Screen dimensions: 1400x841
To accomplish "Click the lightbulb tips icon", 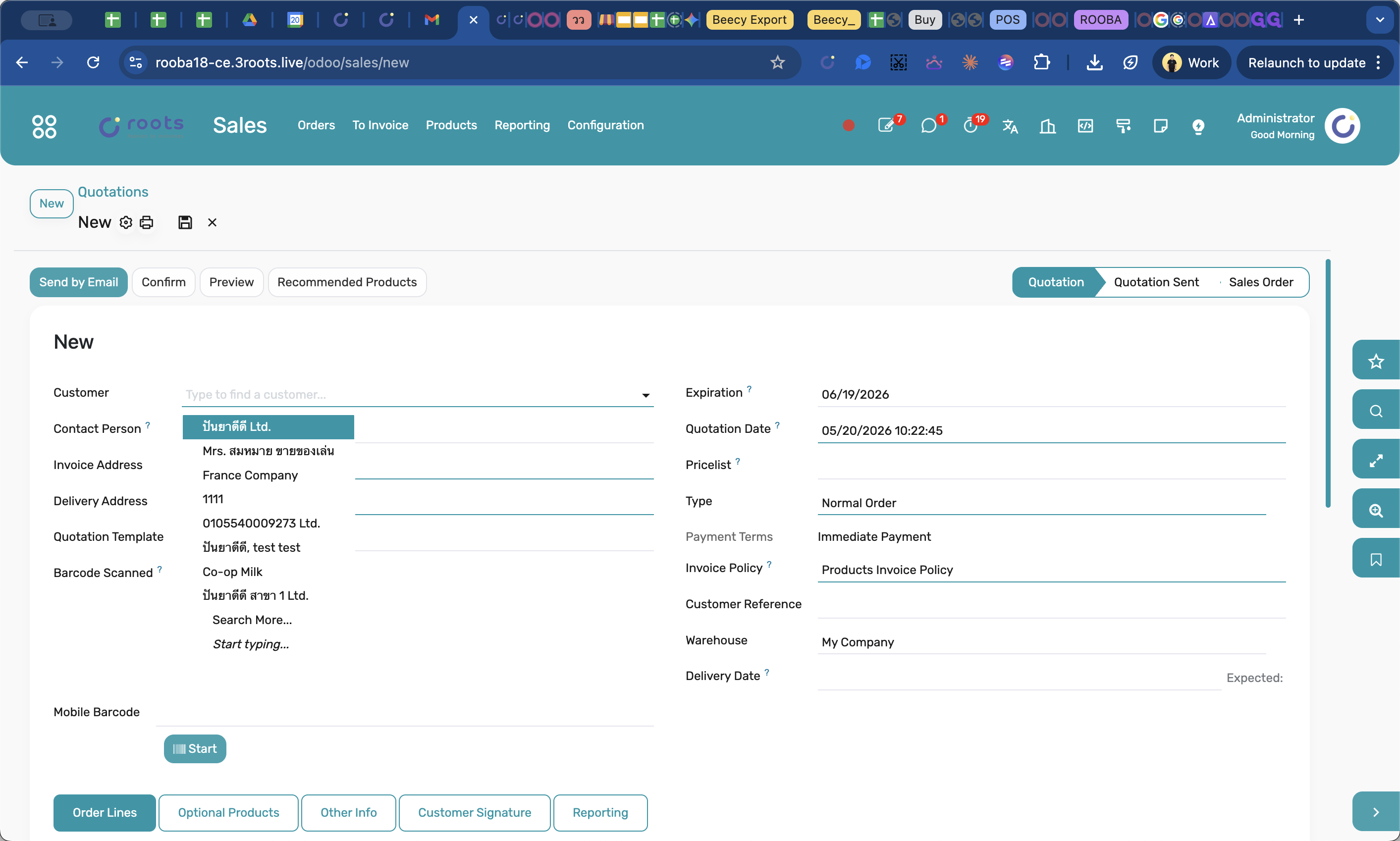I will tap(1198, 126).
